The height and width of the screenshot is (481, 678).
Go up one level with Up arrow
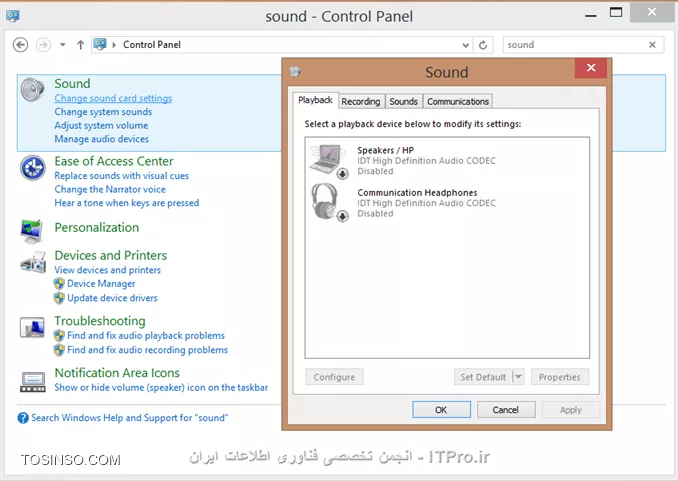point(80,45)
